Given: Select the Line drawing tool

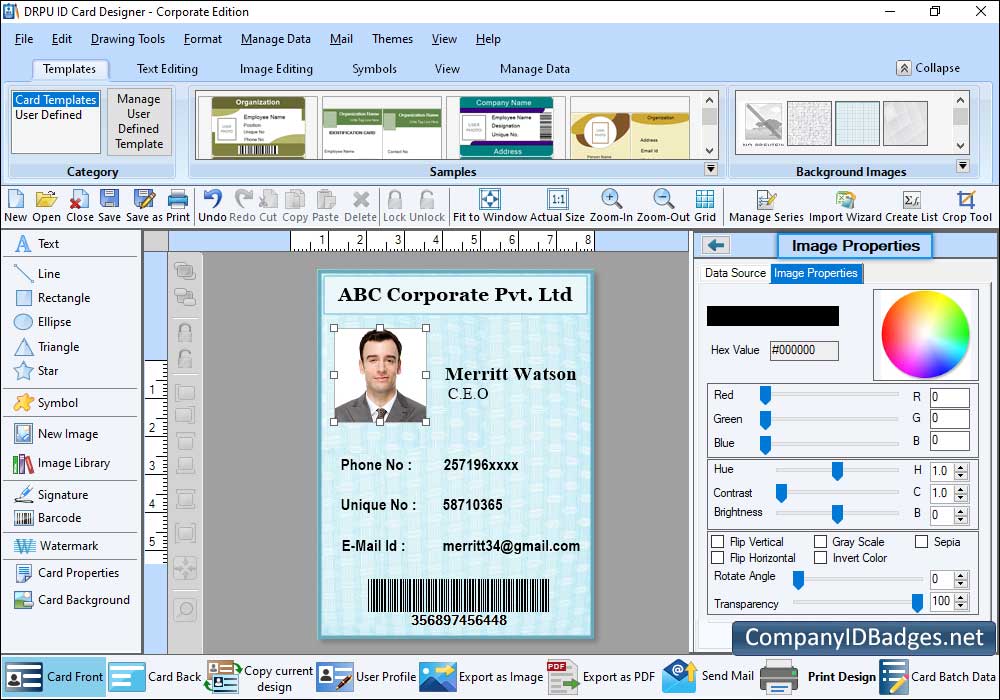Looking at the screenshot, I should 37,273.
